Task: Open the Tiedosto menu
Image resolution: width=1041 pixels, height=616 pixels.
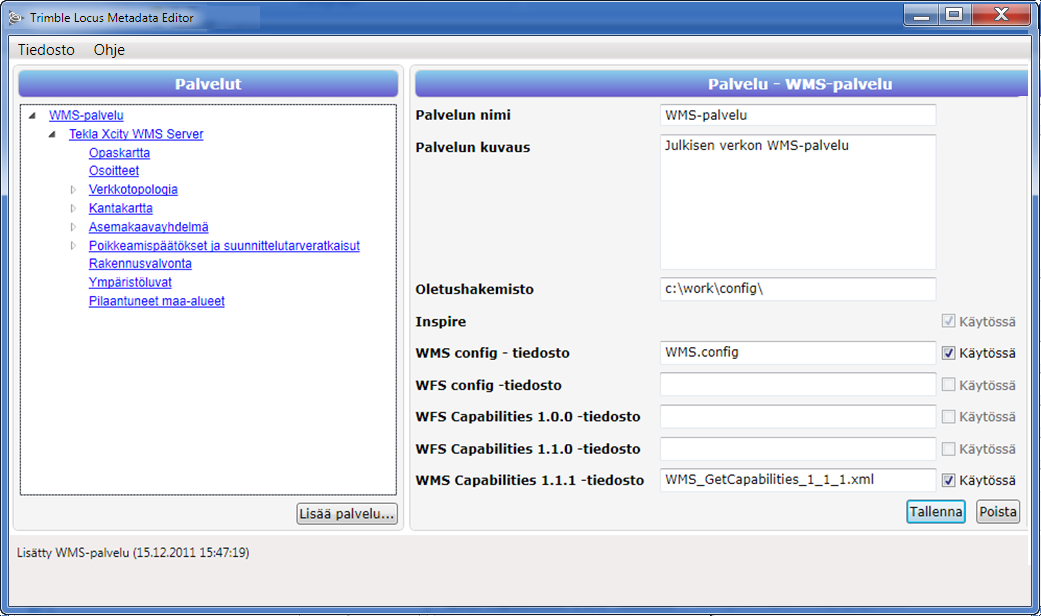Action: (46, 50)
